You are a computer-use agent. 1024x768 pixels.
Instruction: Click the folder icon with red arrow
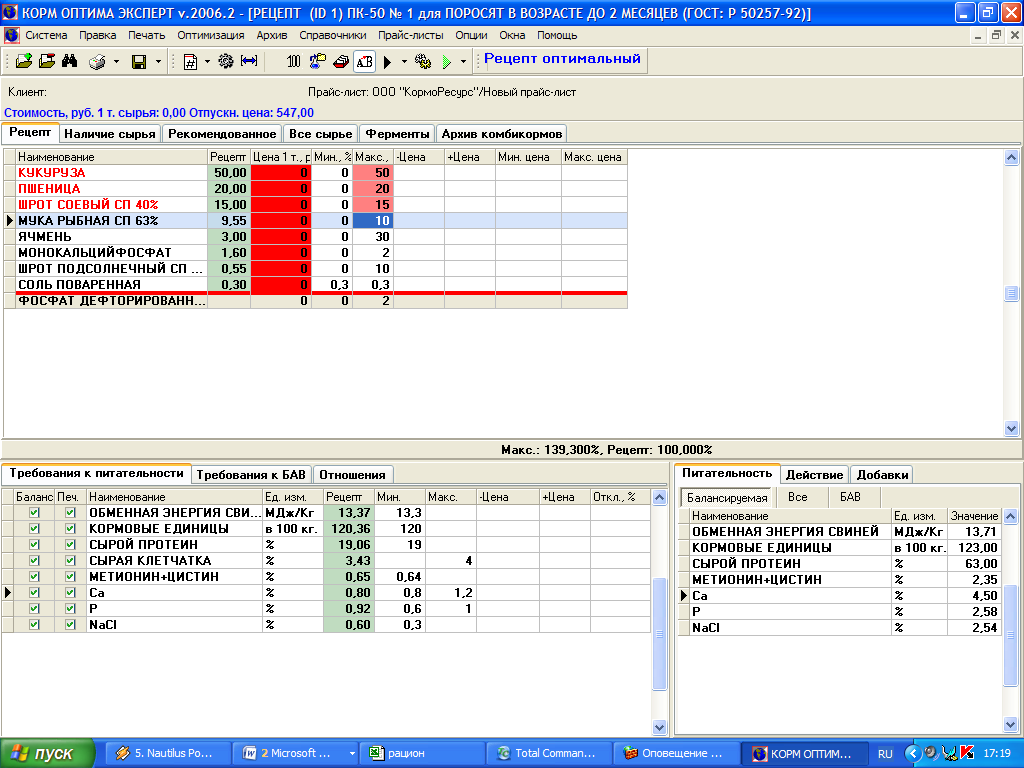click(47, 61)
